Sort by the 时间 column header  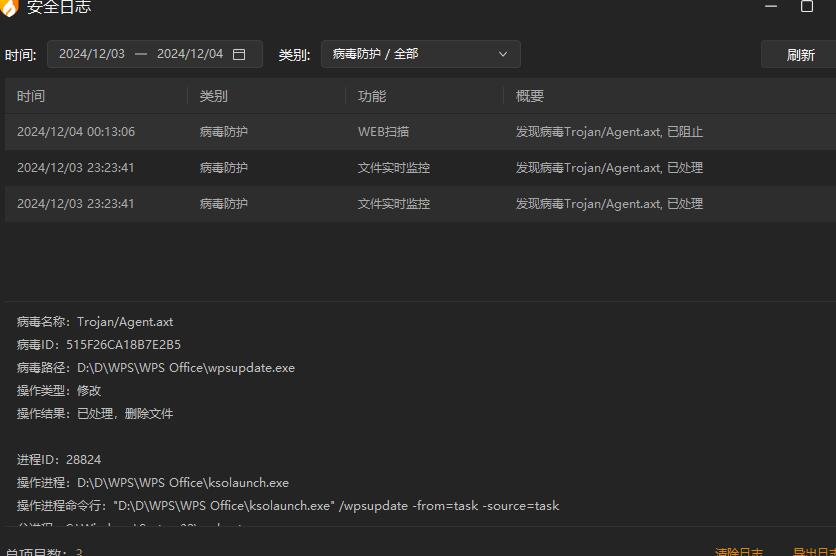[x=31, y=96]
